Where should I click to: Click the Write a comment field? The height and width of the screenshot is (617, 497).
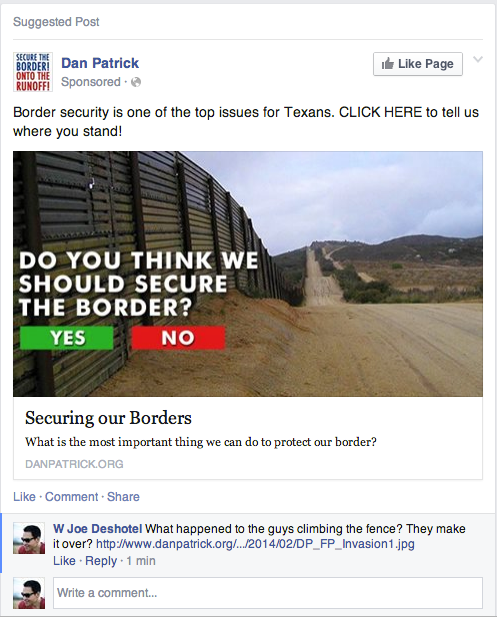pos(268,593)
